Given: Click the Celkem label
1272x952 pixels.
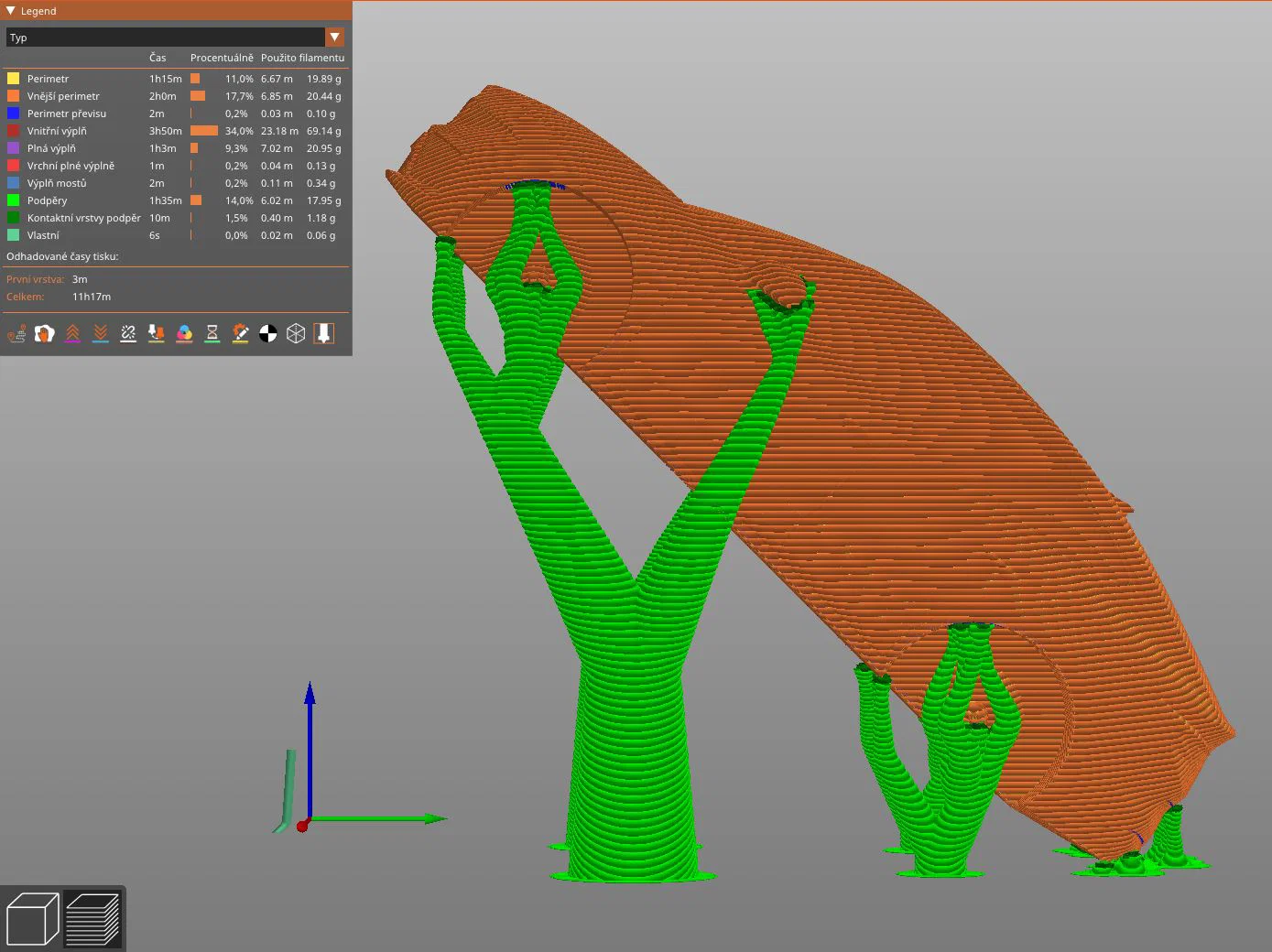Looking at the screenshot, I should (x=25, y=297).
